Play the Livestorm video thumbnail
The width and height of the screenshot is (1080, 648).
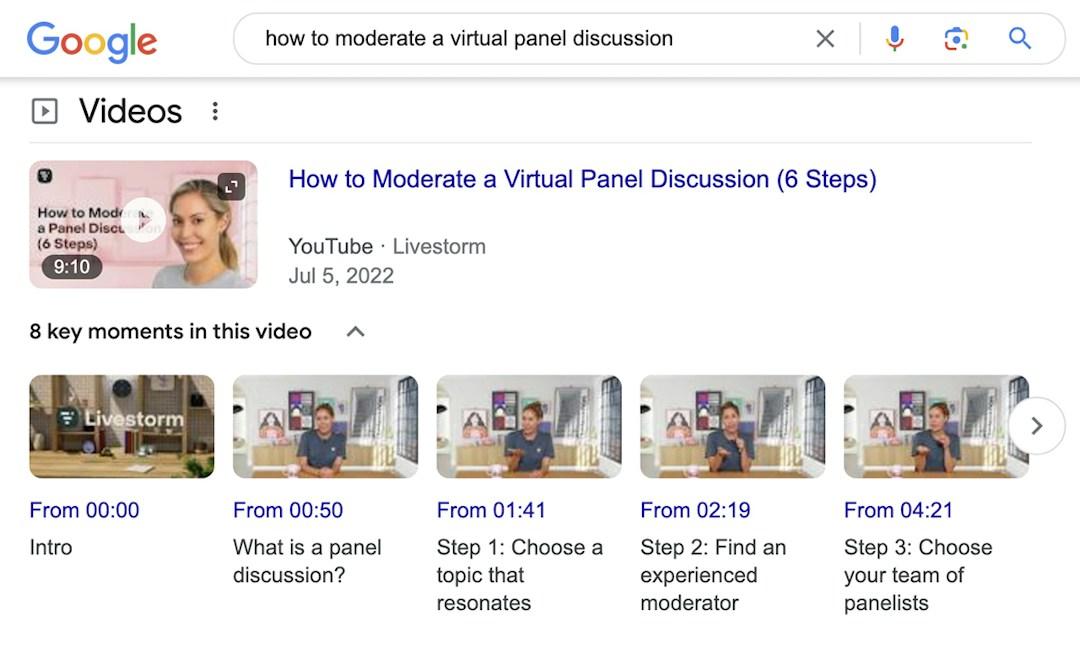click(143, 224)
